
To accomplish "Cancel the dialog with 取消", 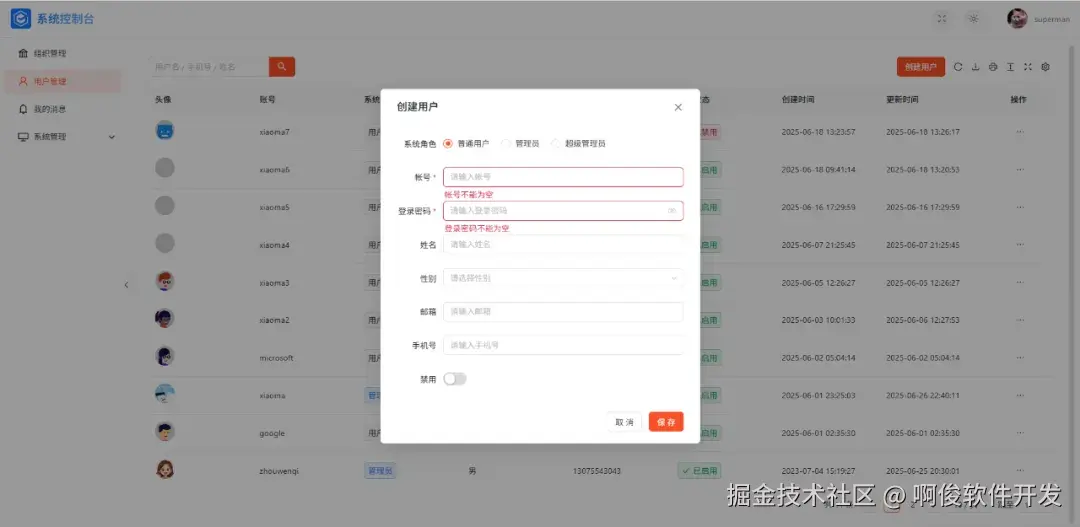I will [x=625, y=422].
